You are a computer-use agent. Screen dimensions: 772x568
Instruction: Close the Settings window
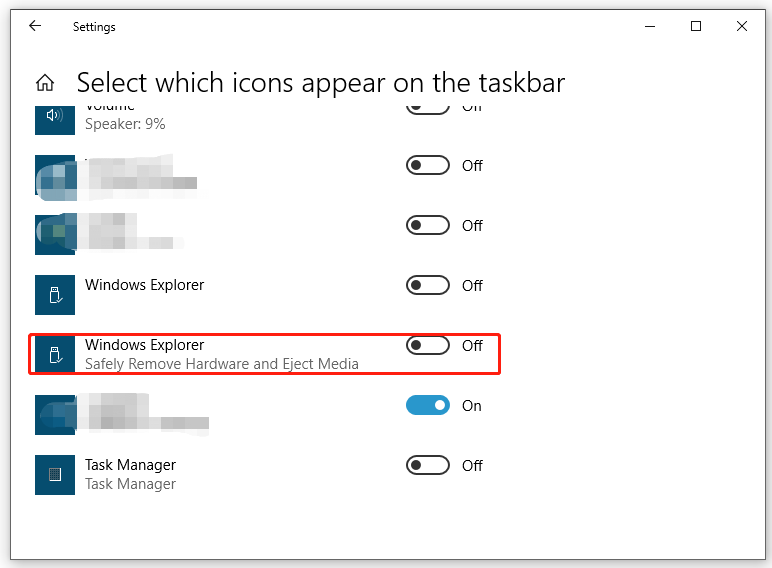pyautogui.click(x=742, y=27)
